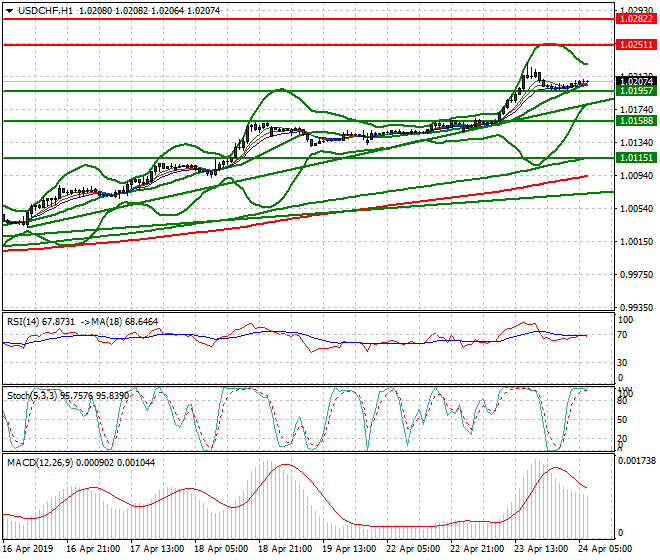660x560 pixels.
Task: Click the 23 Apr 13:00 time axis label
Action: click(541, 549)
